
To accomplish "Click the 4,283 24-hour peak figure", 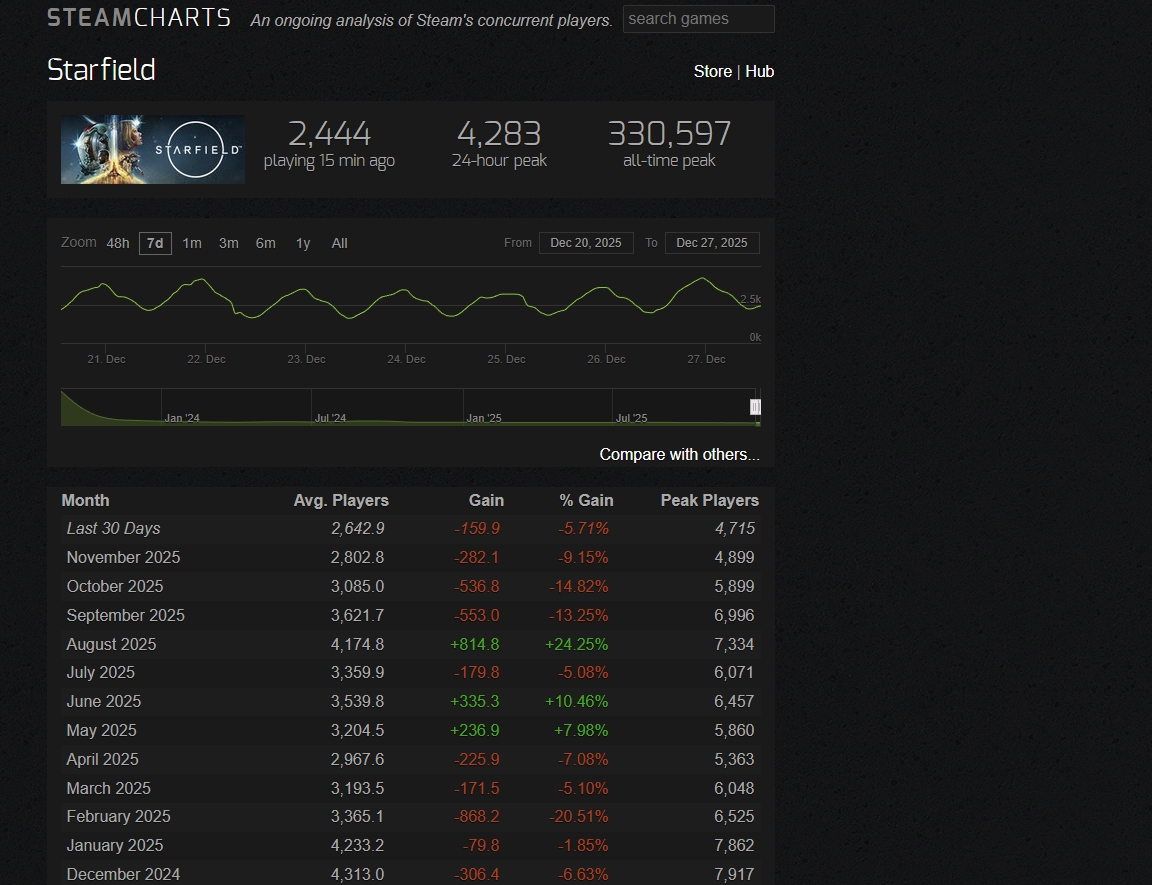I will pyautogui.click(x=500, y=134).
